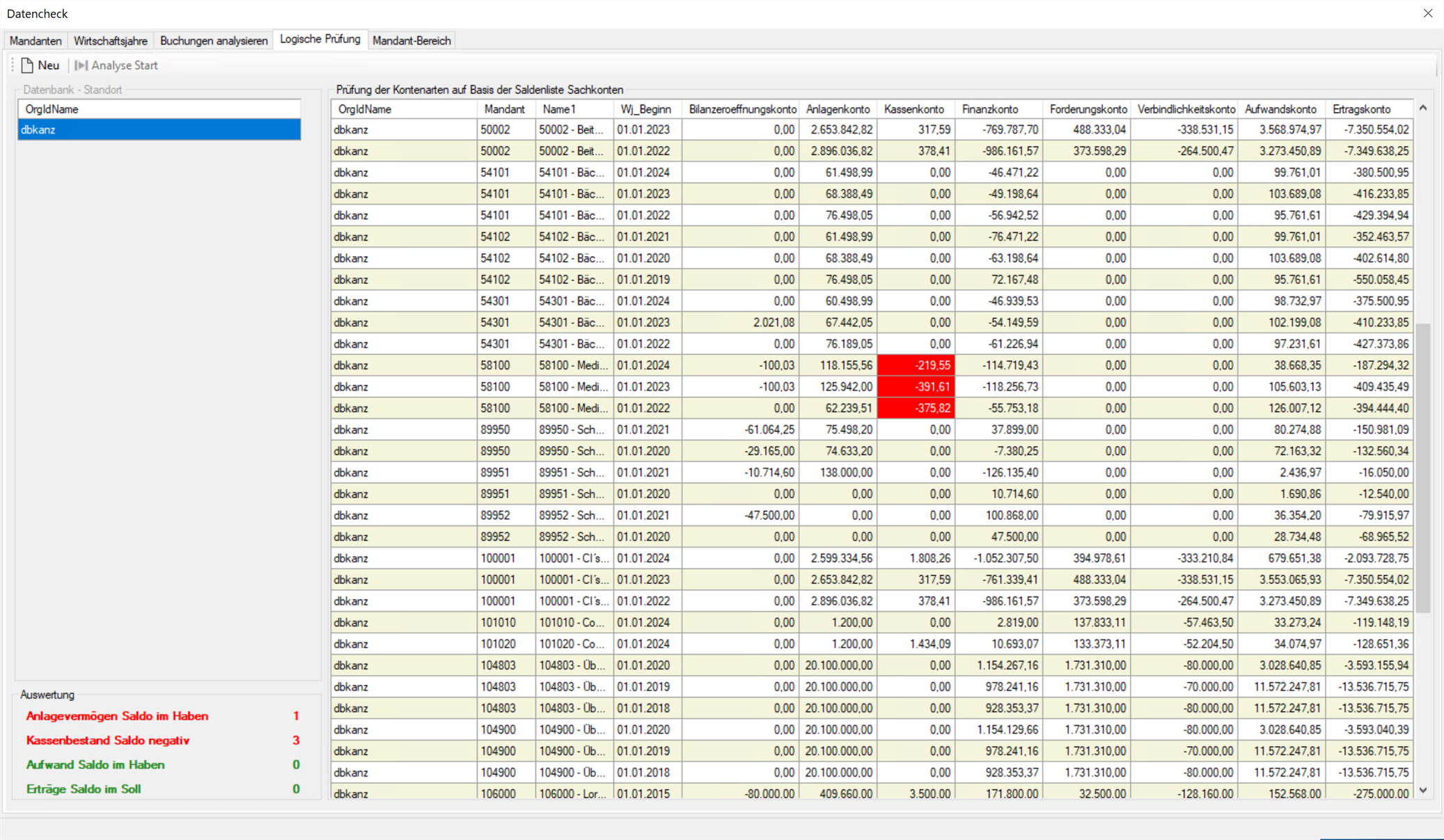
Task: Select the Kassenkonto value 1.434,09
Action: 916,644
